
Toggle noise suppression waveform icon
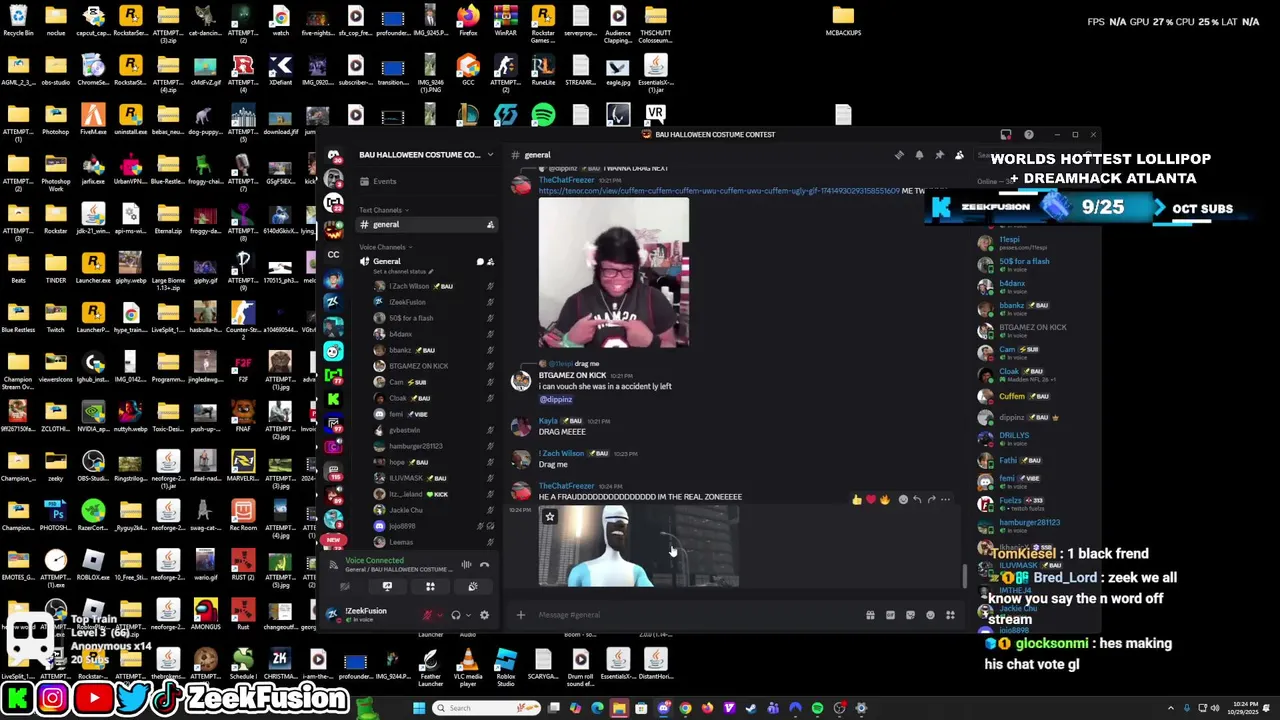click(466, 565)
